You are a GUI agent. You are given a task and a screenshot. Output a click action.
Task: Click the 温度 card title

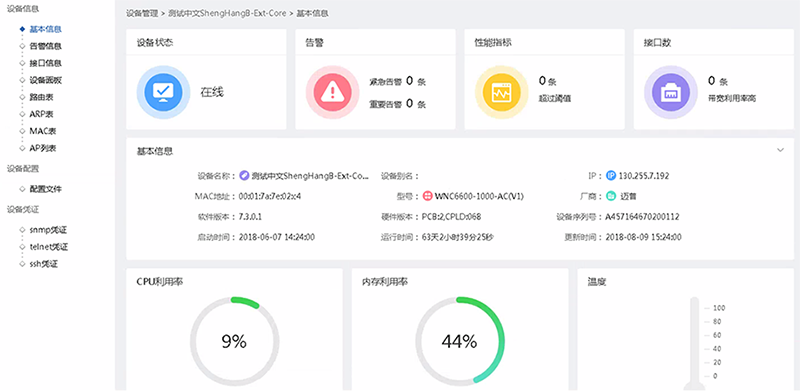(596, 282)
